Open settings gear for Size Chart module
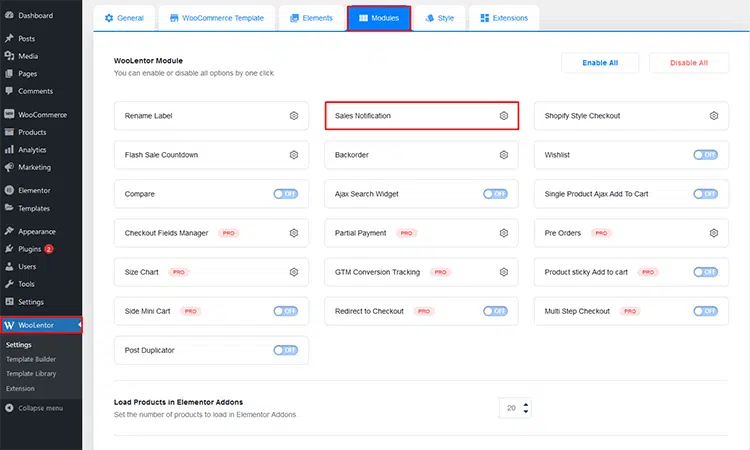 click(x=294, y=272)
